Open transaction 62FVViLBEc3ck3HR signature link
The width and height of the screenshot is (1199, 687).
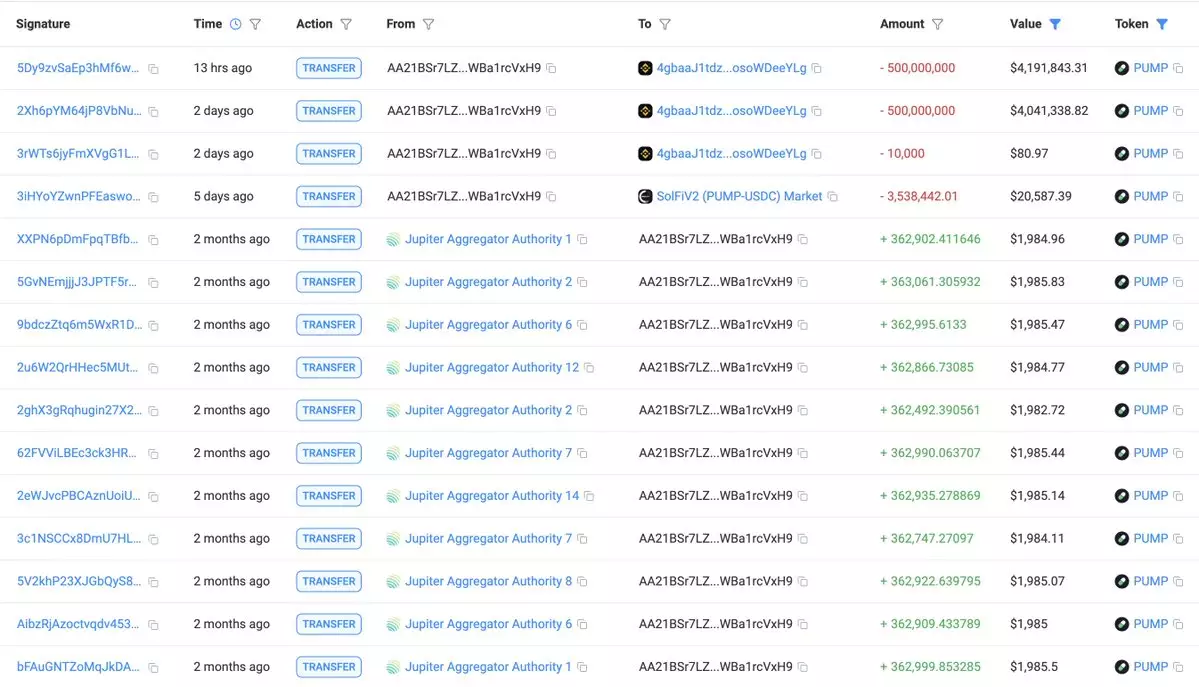coord(76,453)
